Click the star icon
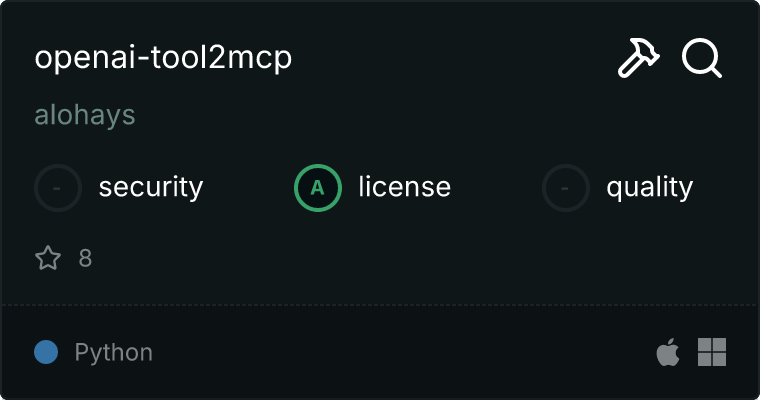Screen dimensions: 760x400 pos(48,257)
